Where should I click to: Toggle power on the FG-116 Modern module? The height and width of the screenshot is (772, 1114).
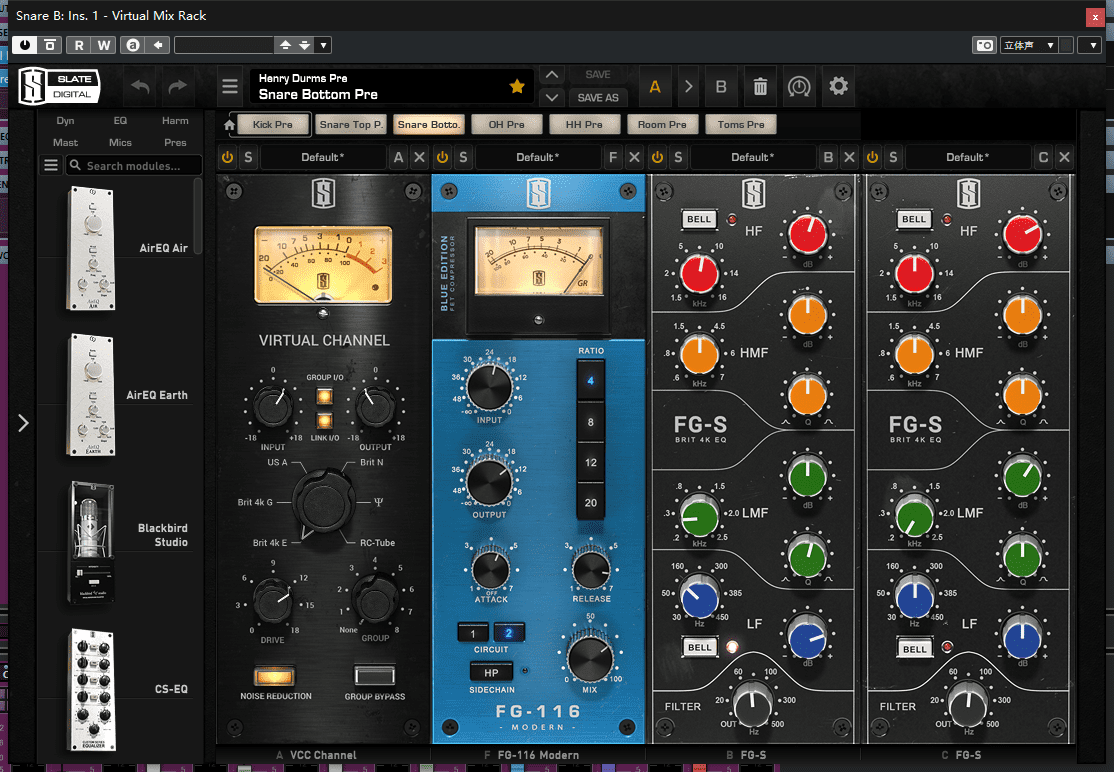coord(443,157)
